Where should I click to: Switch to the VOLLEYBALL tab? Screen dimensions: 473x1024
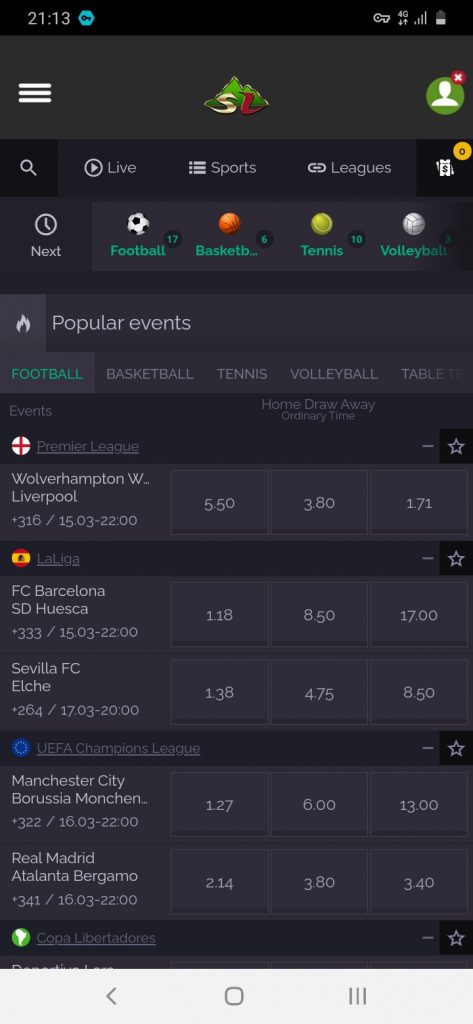click(x=334, y=374)
